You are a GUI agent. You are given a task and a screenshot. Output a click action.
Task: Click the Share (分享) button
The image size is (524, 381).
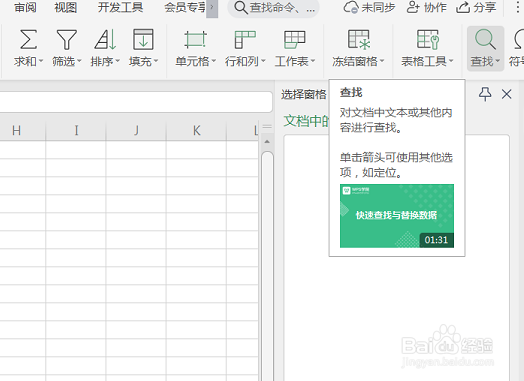(x=476, y=7)
